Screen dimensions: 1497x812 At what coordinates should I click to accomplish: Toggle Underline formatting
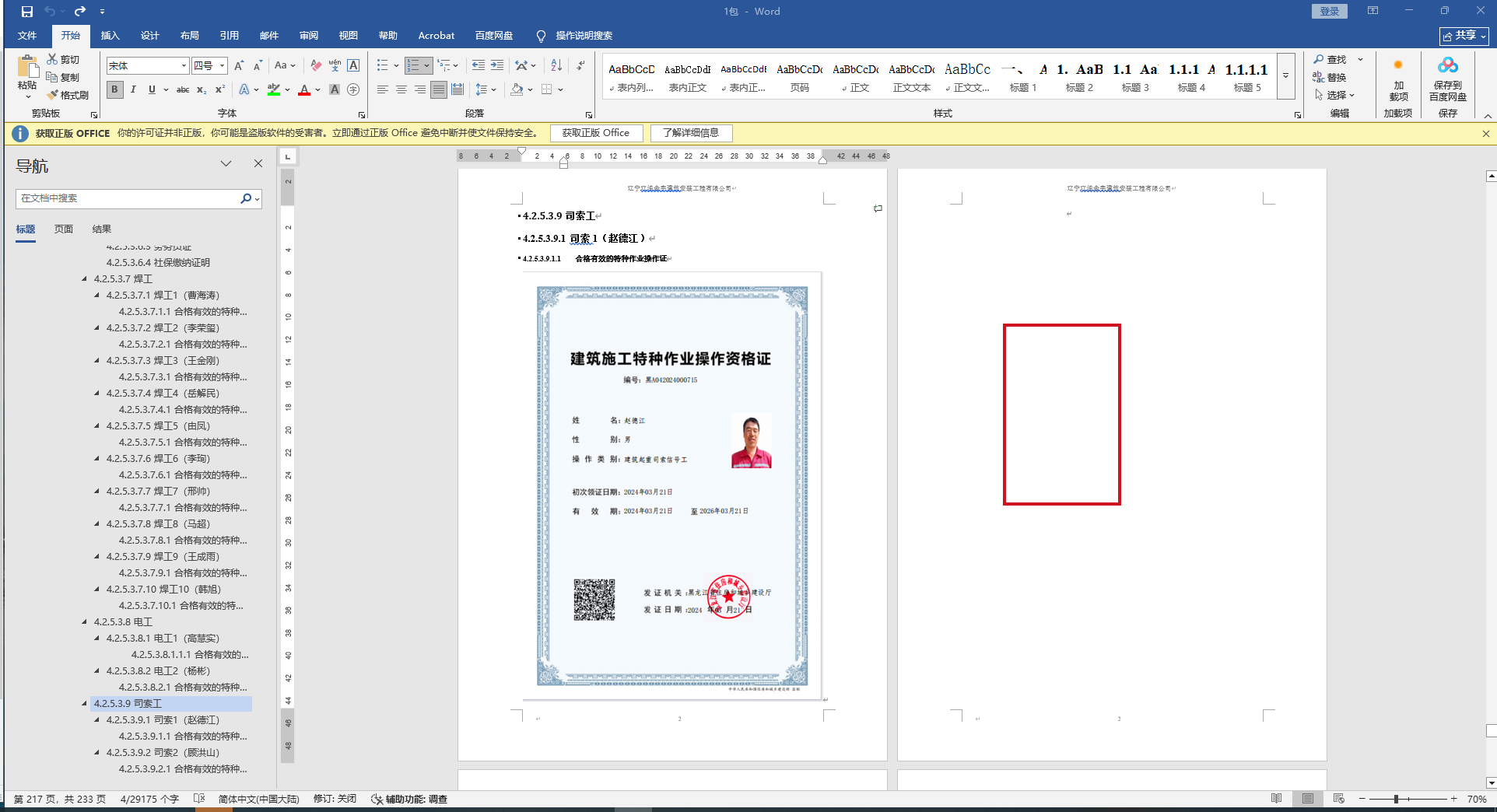click(x=152, y=89)
